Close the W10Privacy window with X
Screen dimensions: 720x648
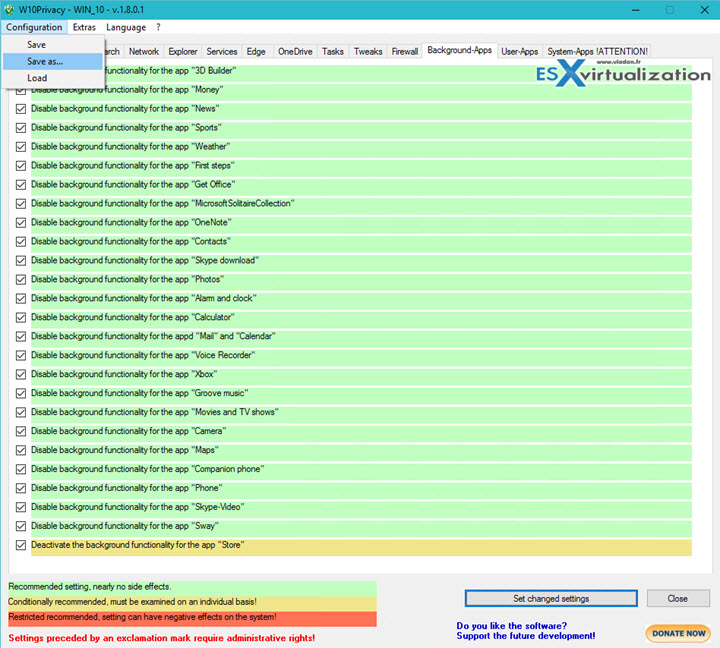click(x=704, y=10)
